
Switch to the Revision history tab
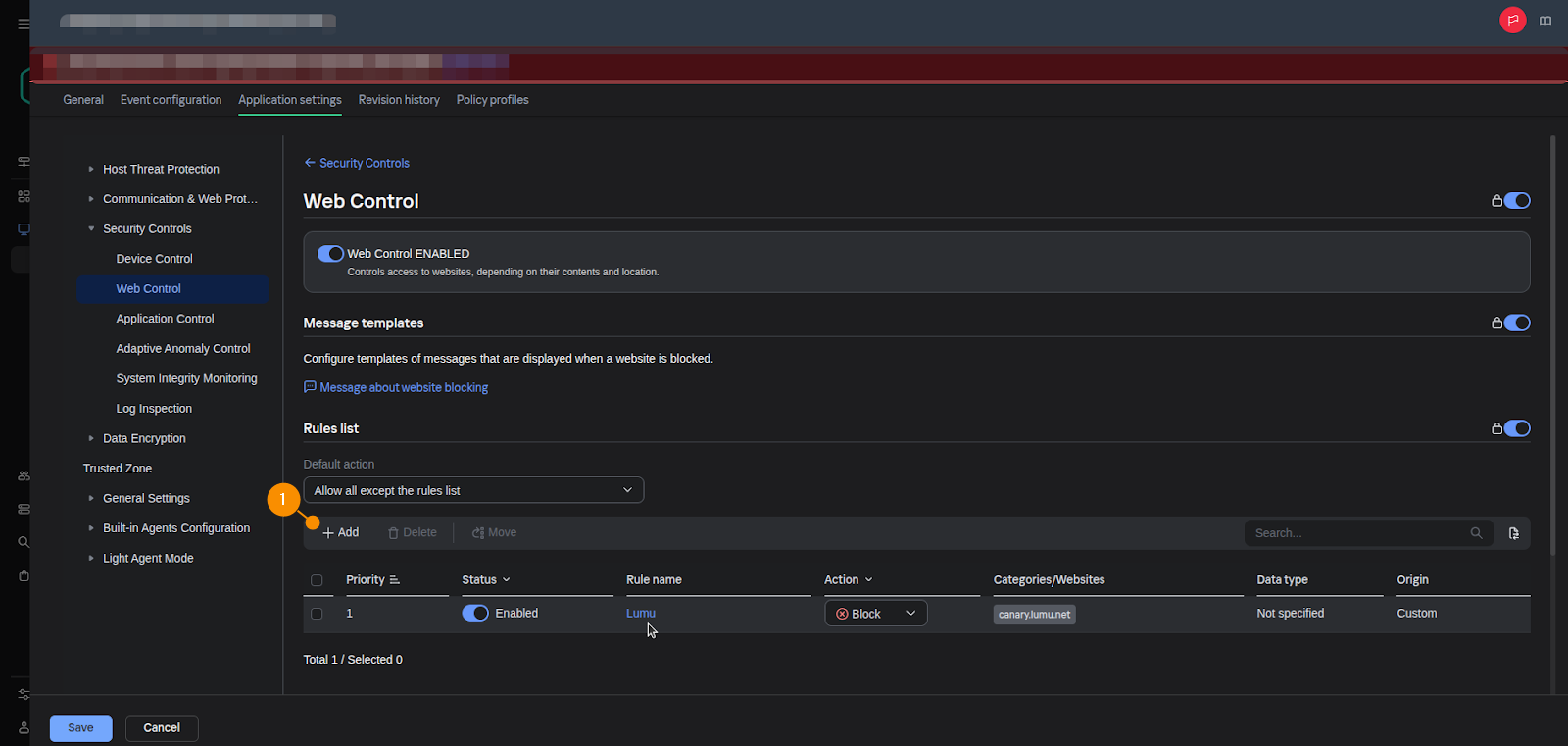(399, 100)
